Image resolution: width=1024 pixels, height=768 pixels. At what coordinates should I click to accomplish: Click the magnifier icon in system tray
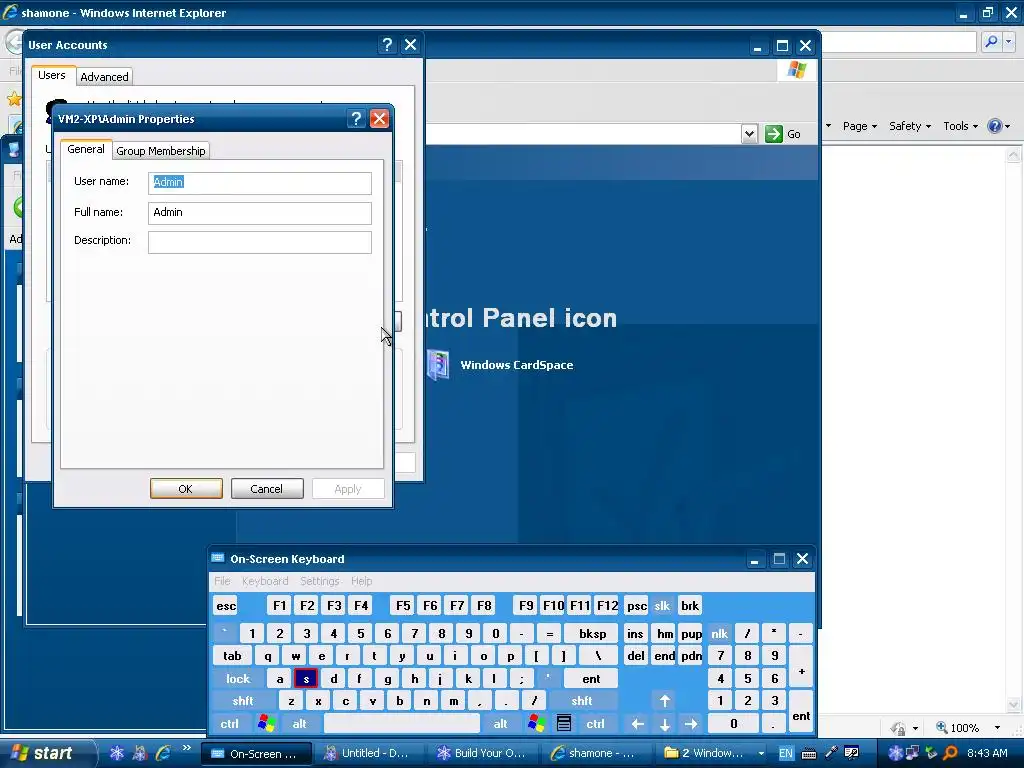tap(951, 753)
